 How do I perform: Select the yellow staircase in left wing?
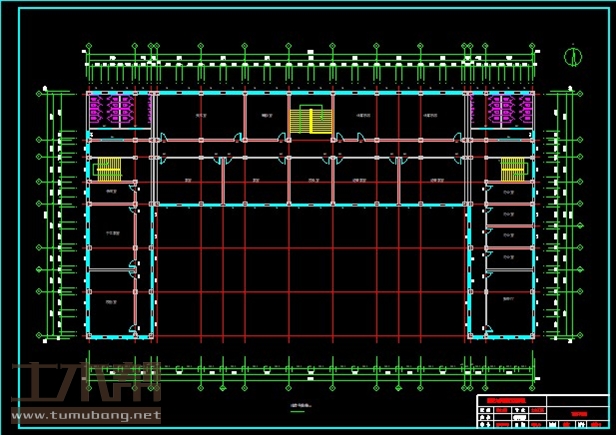107,168
